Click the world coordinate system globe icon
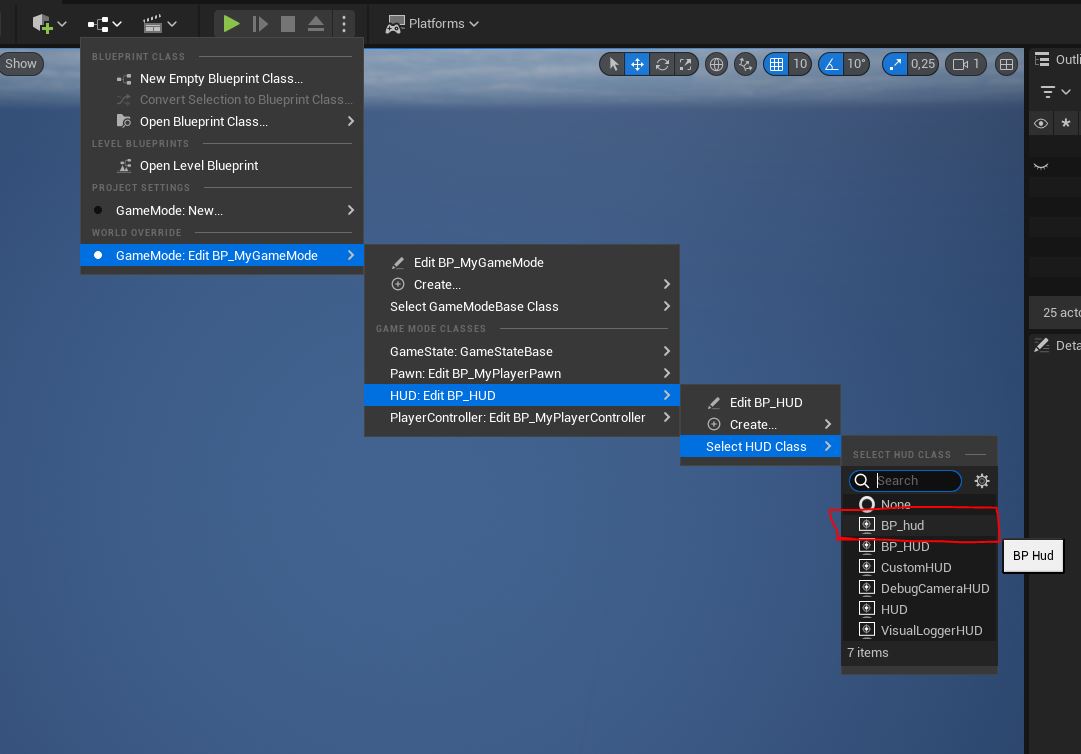The image size is (1081, 754). pos(716,64)
